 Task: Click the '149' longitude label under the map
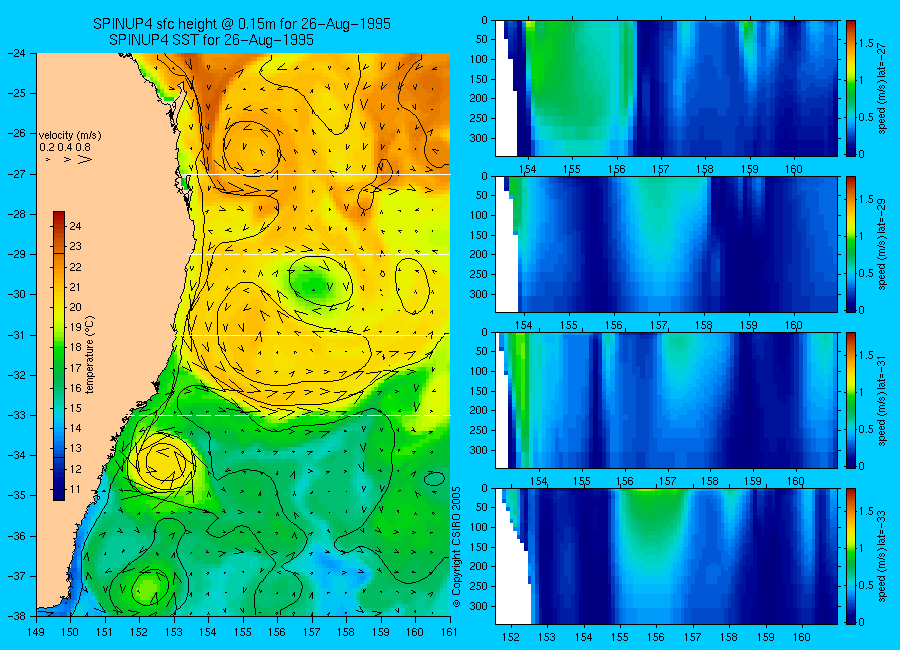(36, 632)
